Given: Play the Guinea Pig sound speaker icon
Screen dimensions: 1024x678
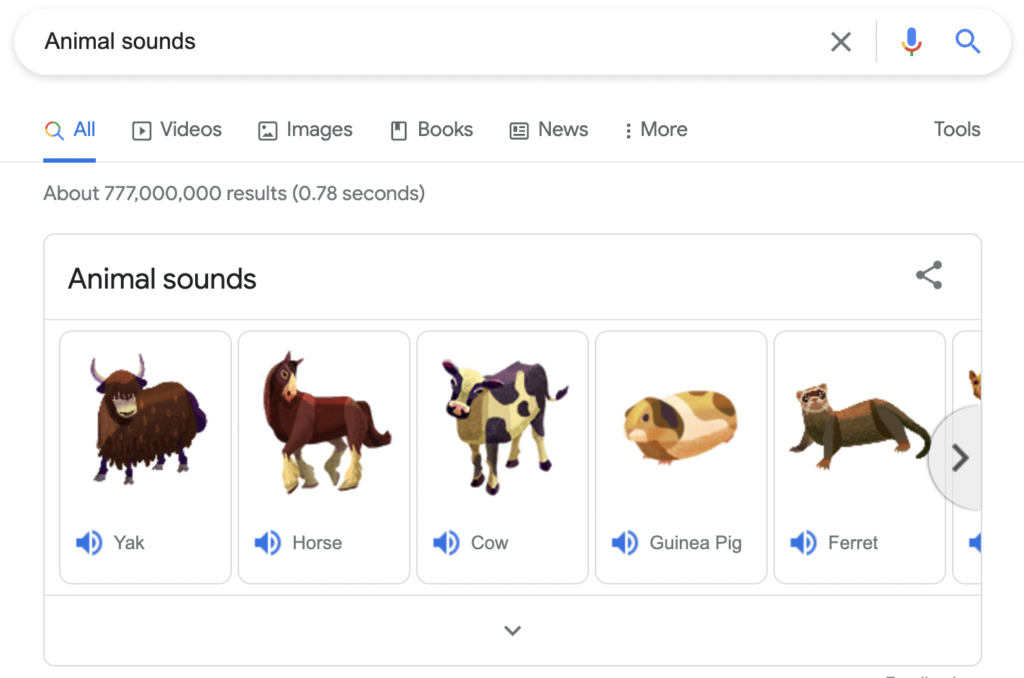Looking at the screenshot, I should [x=625, y=542].
